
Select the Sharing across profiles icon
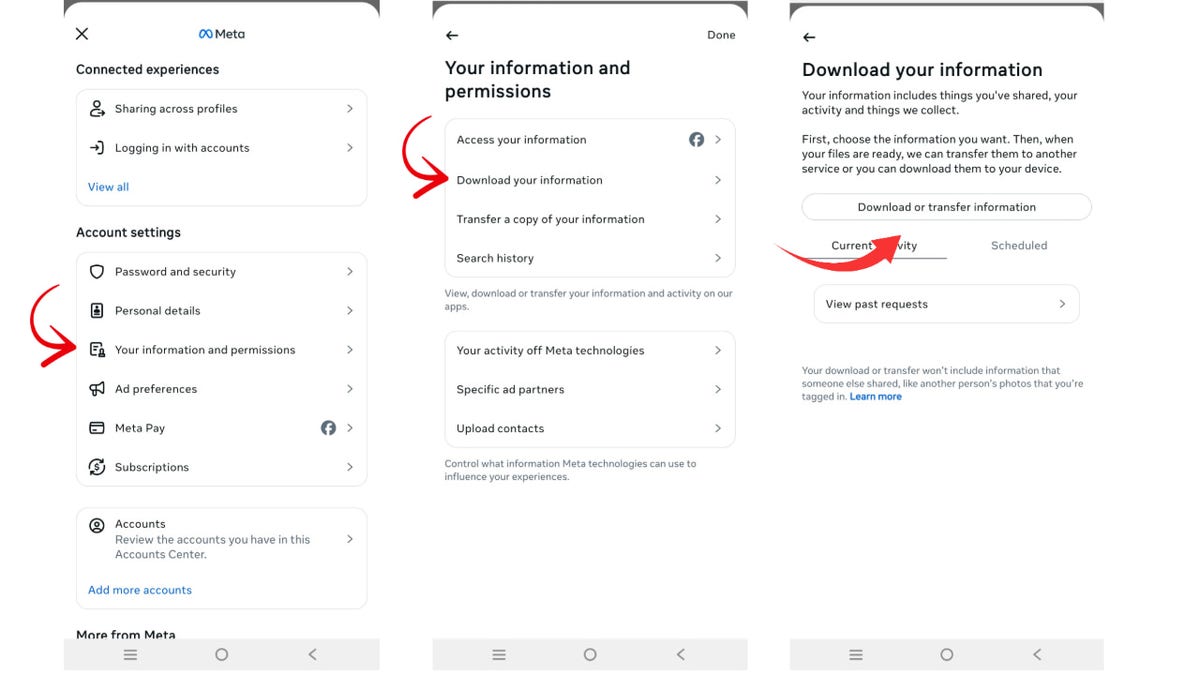pos(96,108)
